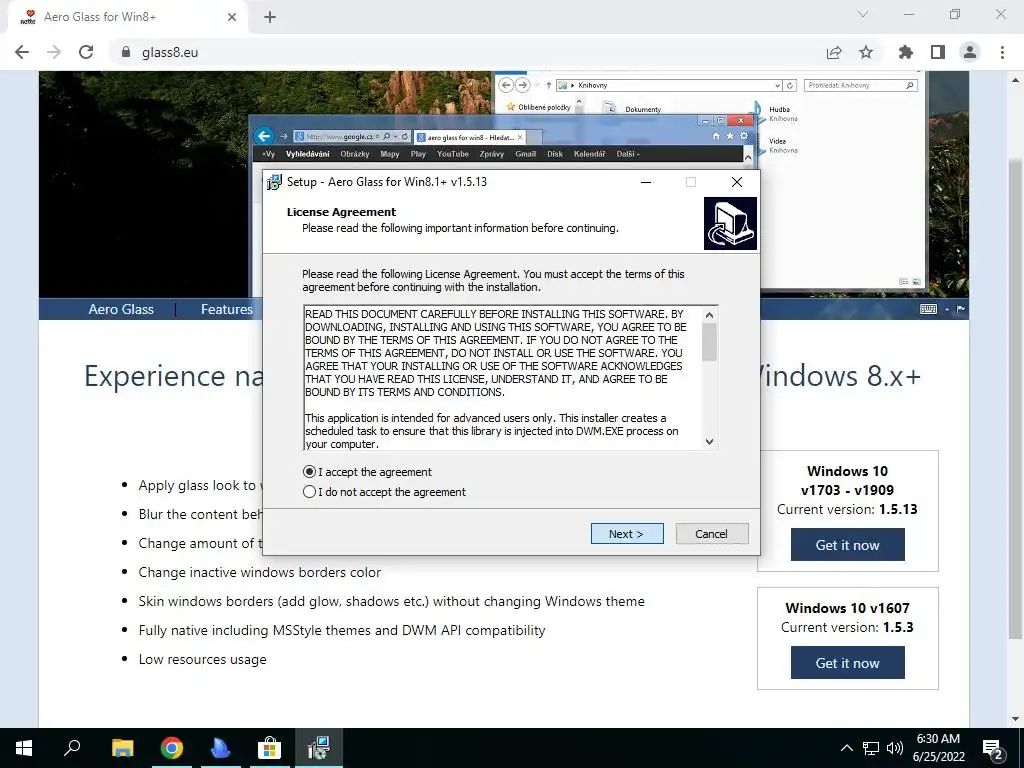Close the Setup dialog with X
Image resolution: width=1024 pixels, height=768 pixels.
pos(737,182)
